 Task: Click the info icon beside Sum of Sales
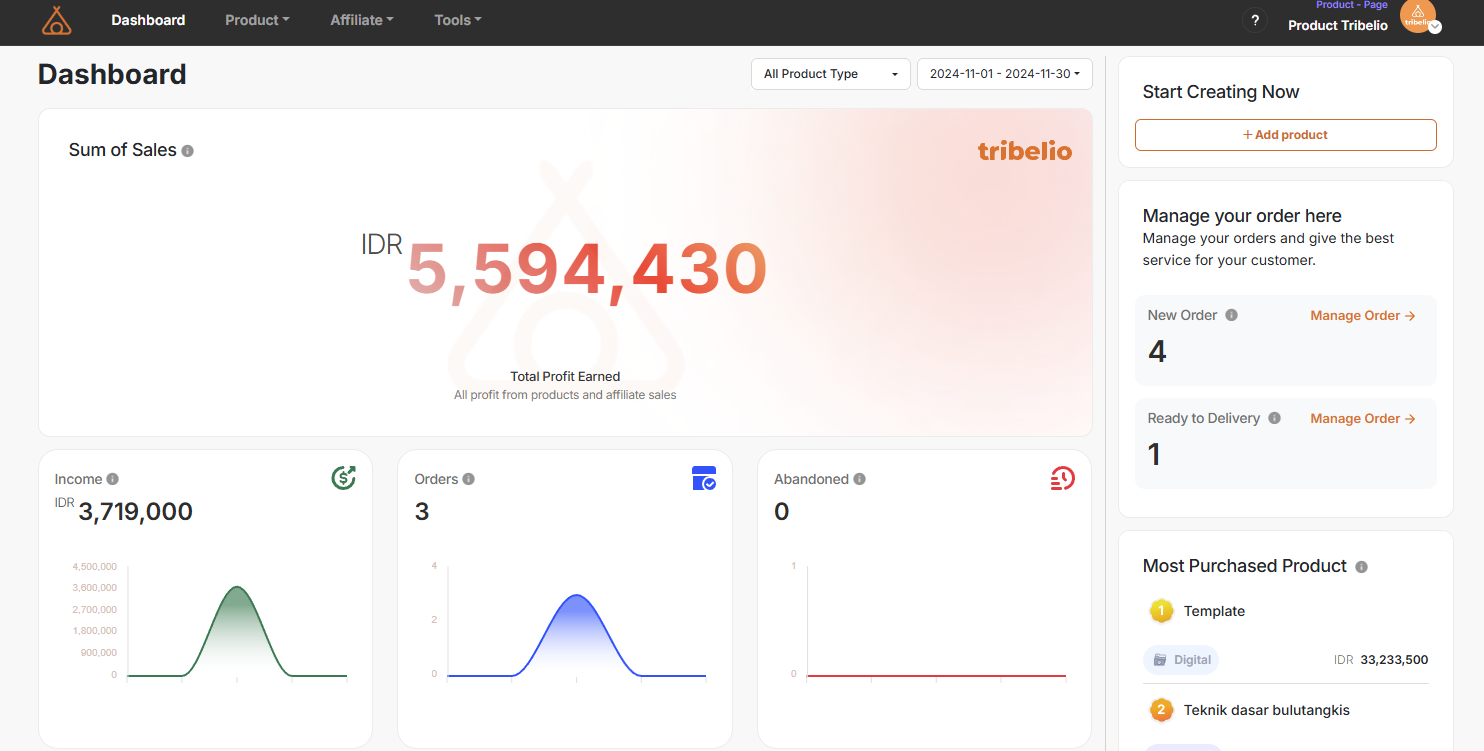click(x=187, y=151)
